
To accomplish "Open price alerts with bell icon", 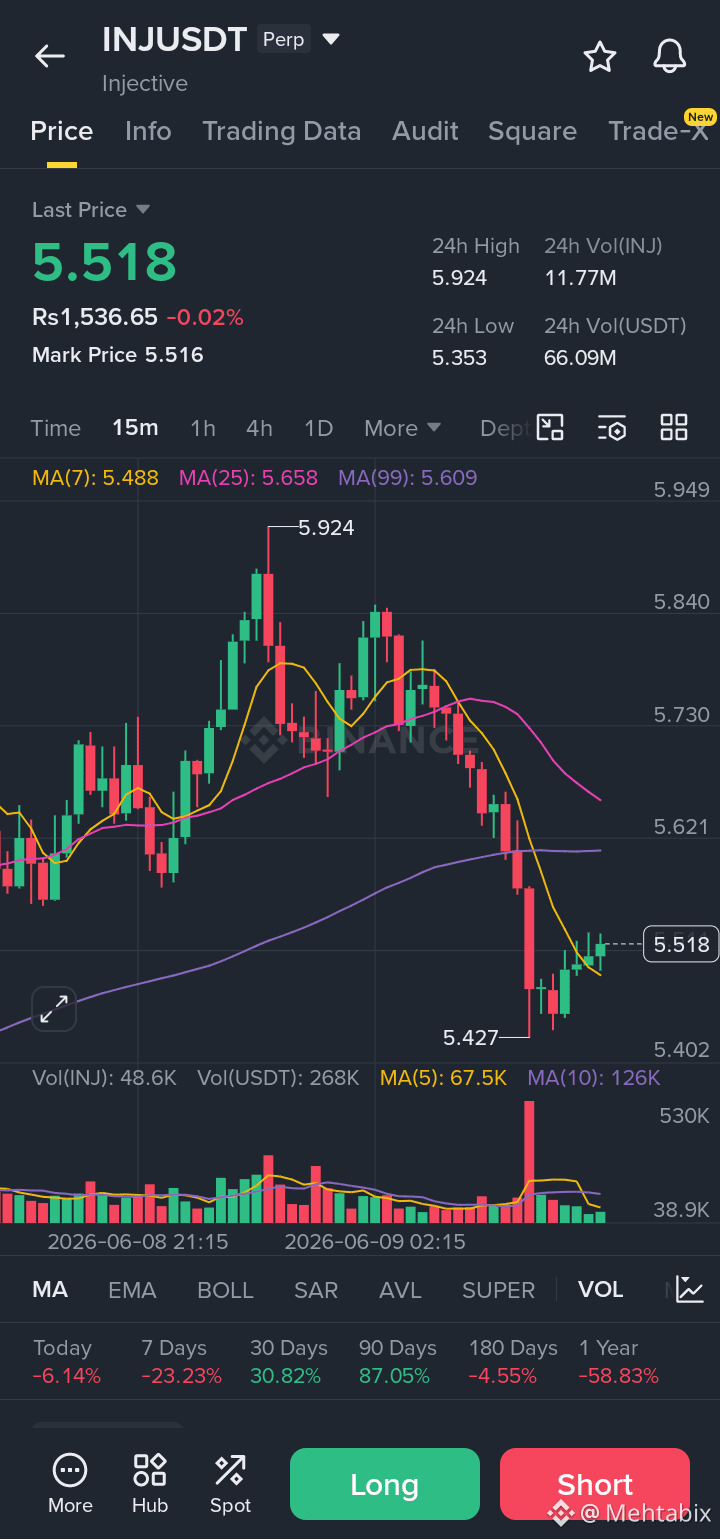I will tap(670, 56).
